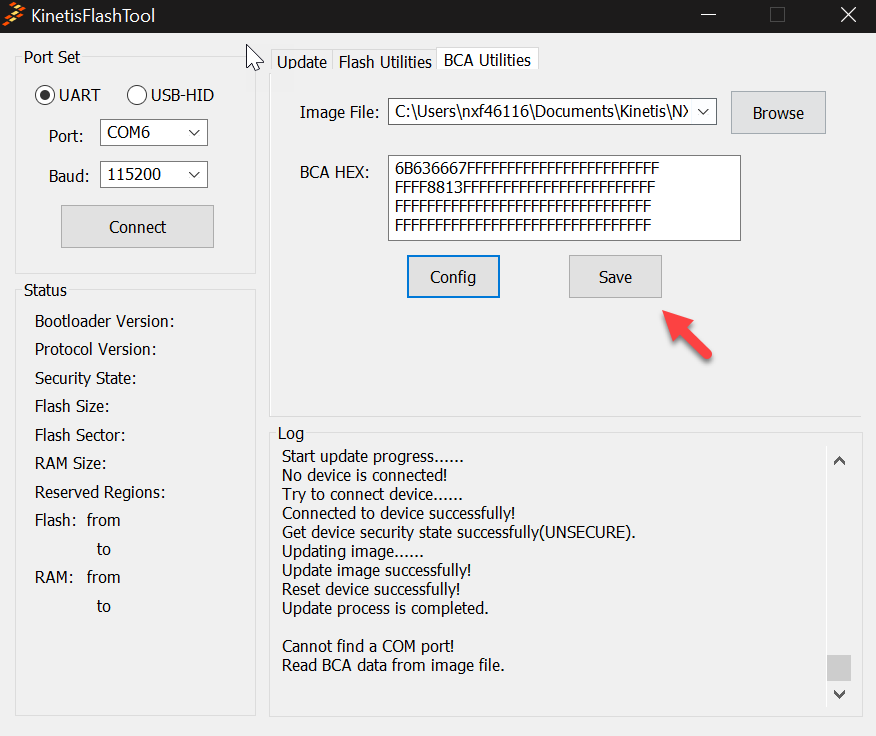Switch to the Update tab

[x=302, y=61]
